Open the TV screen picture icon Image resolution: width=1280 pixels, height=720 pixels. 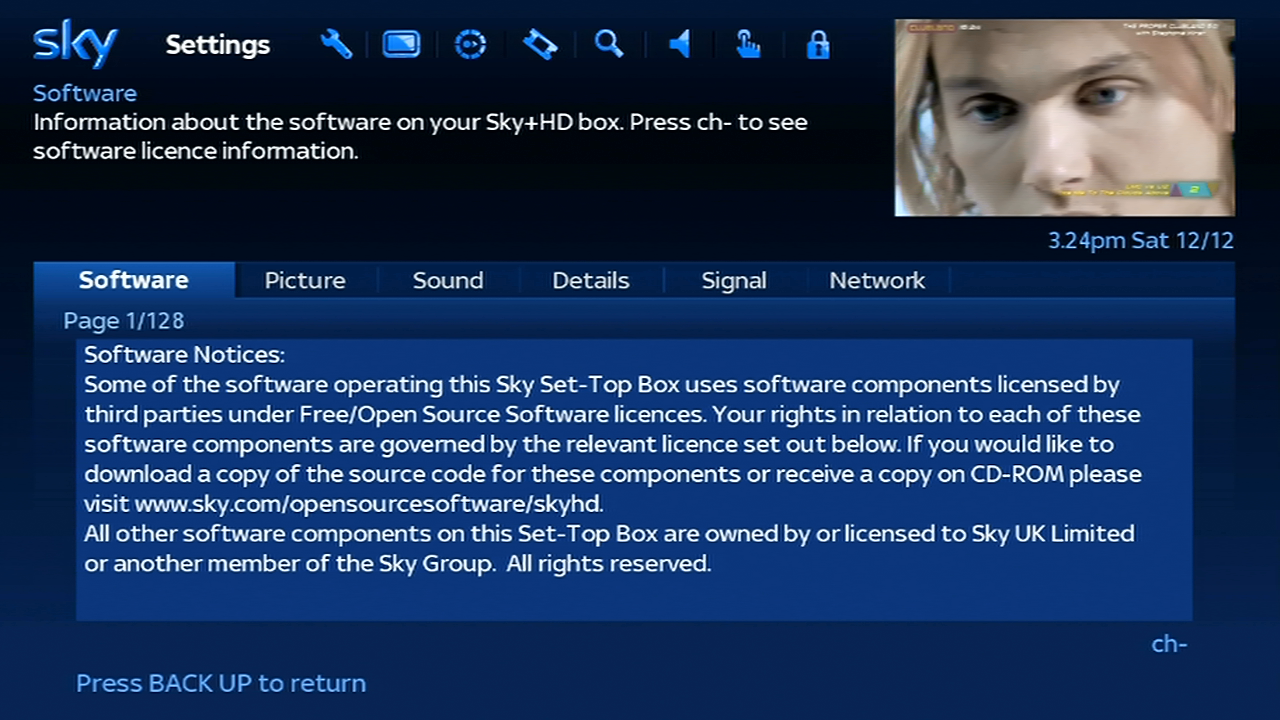(401, 45)
